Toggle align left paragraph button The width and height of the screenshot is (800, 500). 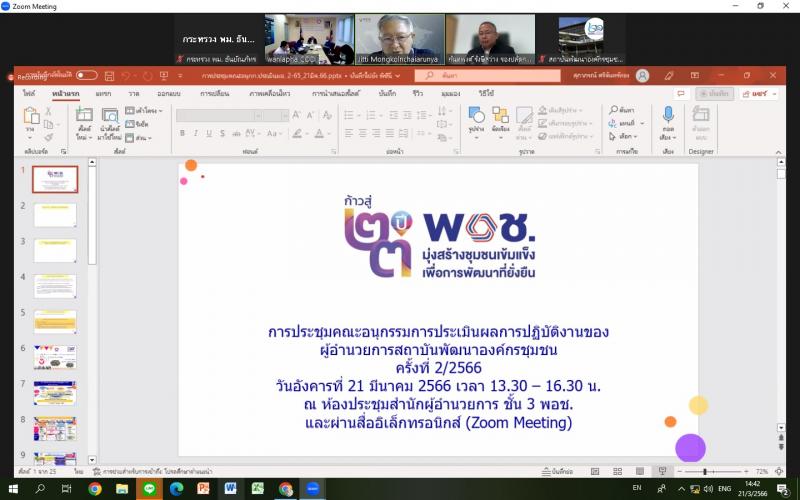(x=349, y=134)
